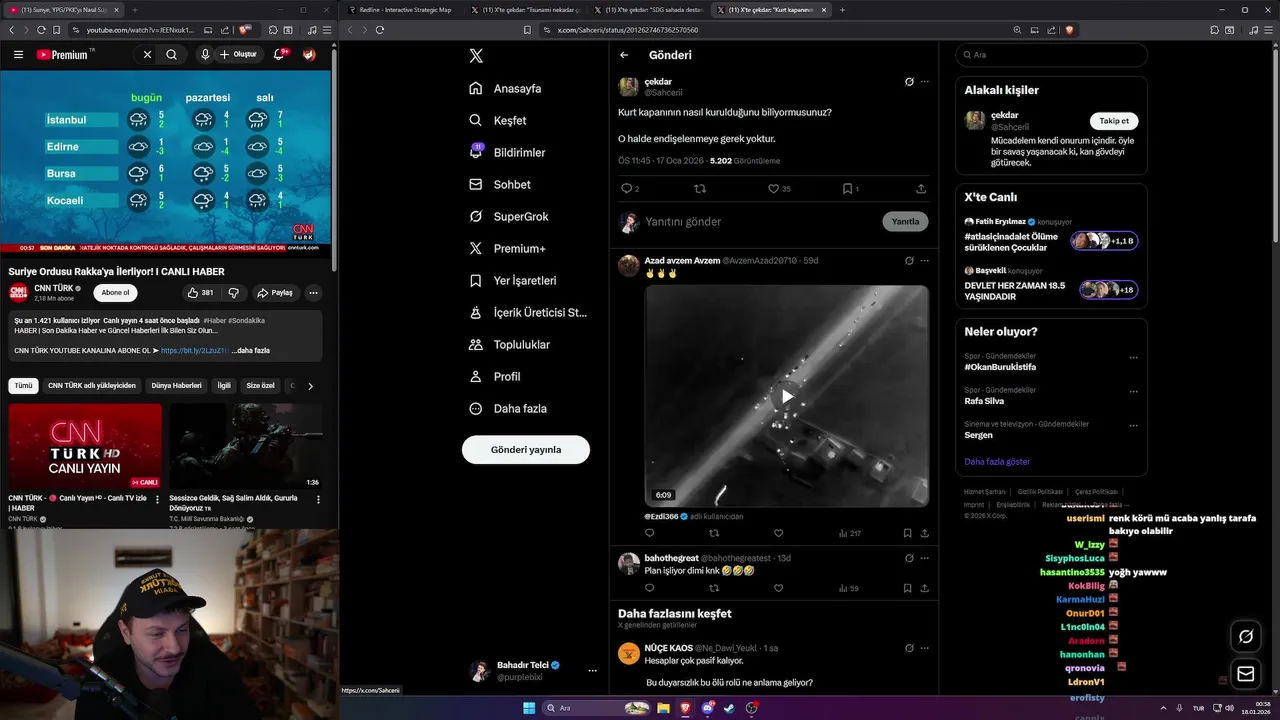Like çekdar's post showing 35 likes

click(x=773, y=188)
